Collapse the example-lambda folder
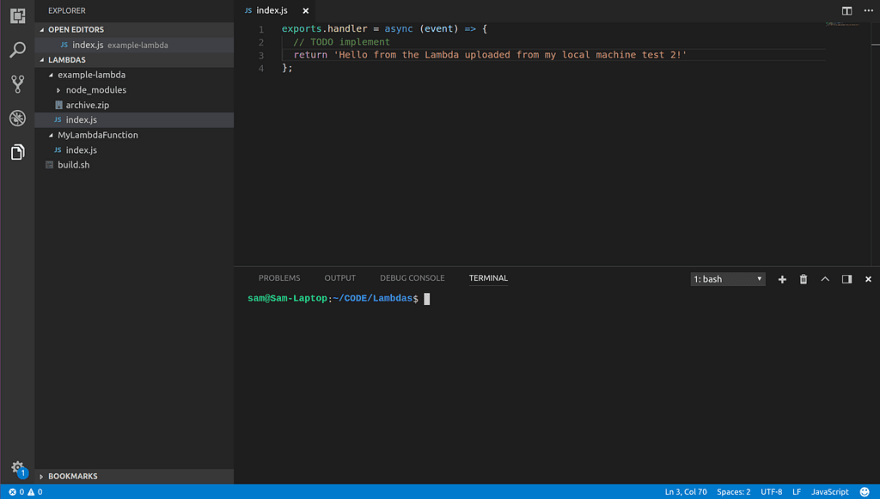Screen dimensions: 880x499 [x=51, y=75]
